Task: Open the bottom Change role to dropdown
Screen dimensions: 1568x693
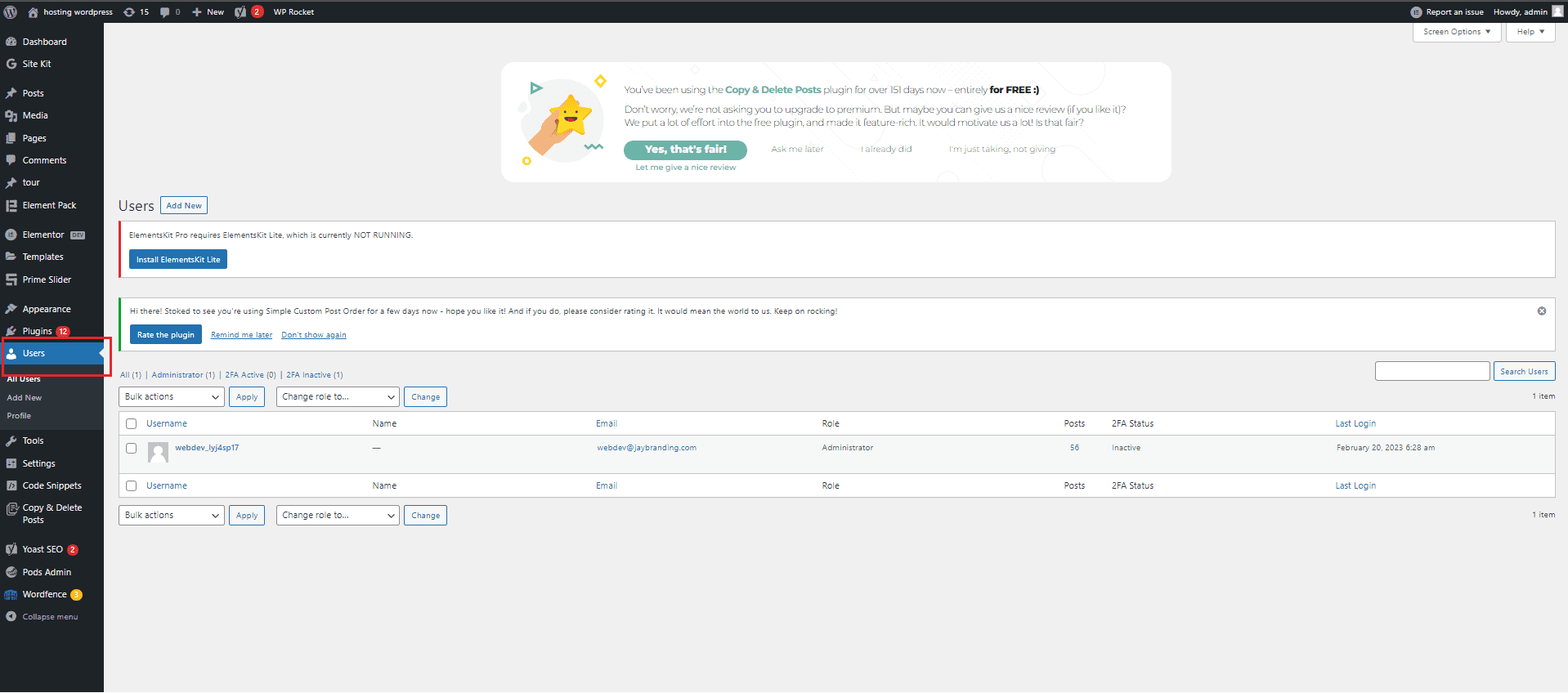Action: coord(338,516)
